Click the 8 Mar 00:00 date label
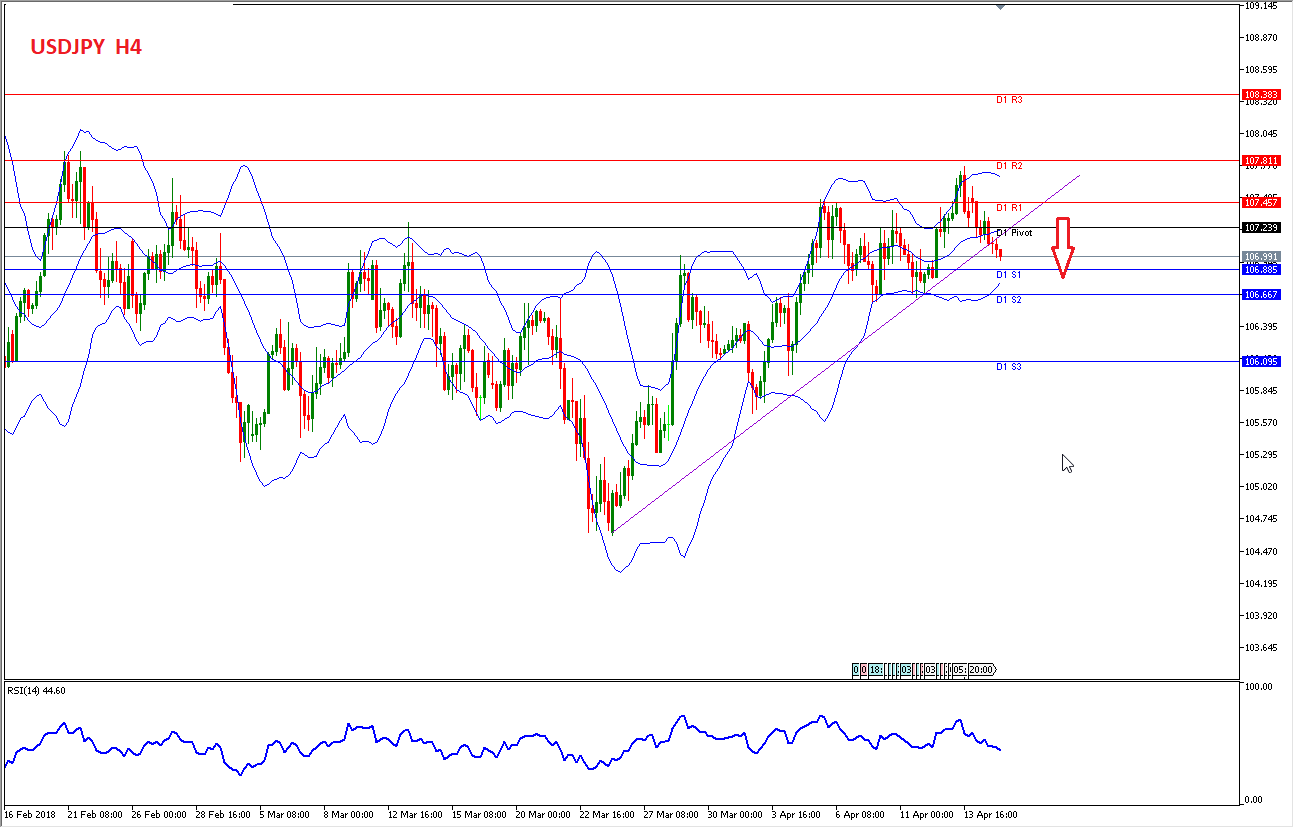 coord(351,814)
